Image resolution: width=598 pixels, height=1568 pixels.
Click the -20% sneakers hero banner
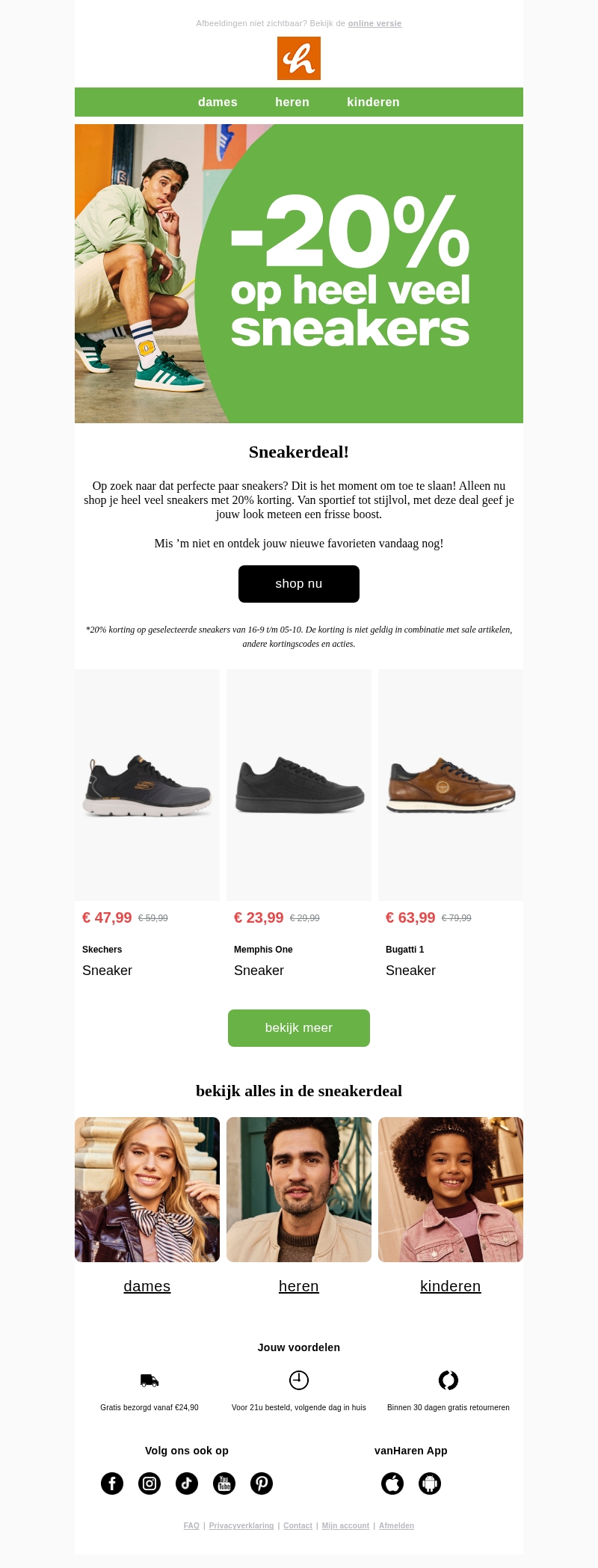tap(299, 274)
